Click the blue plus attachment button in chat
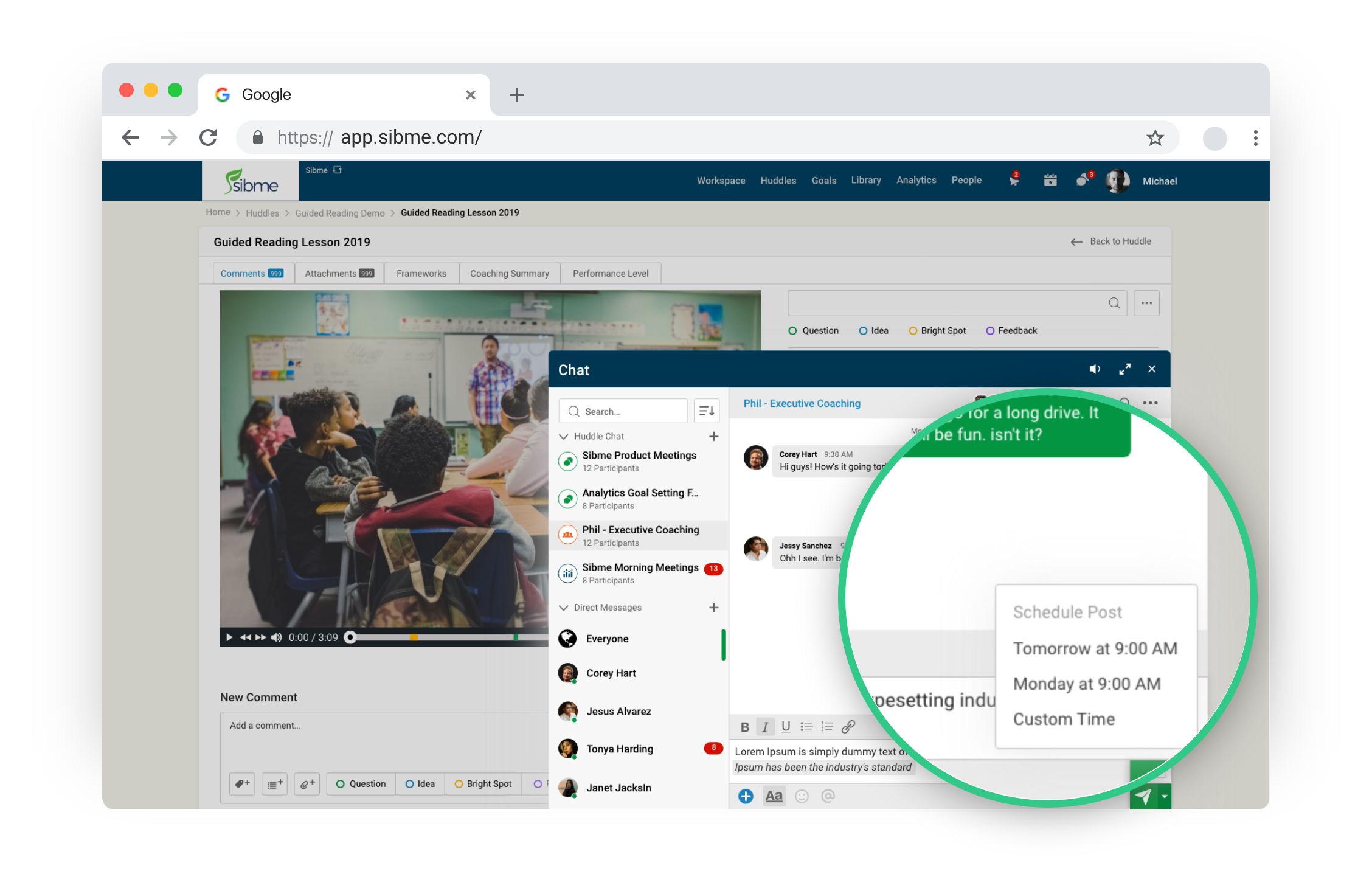Screen dimensions: 1372x874 (x=746, y=796)
